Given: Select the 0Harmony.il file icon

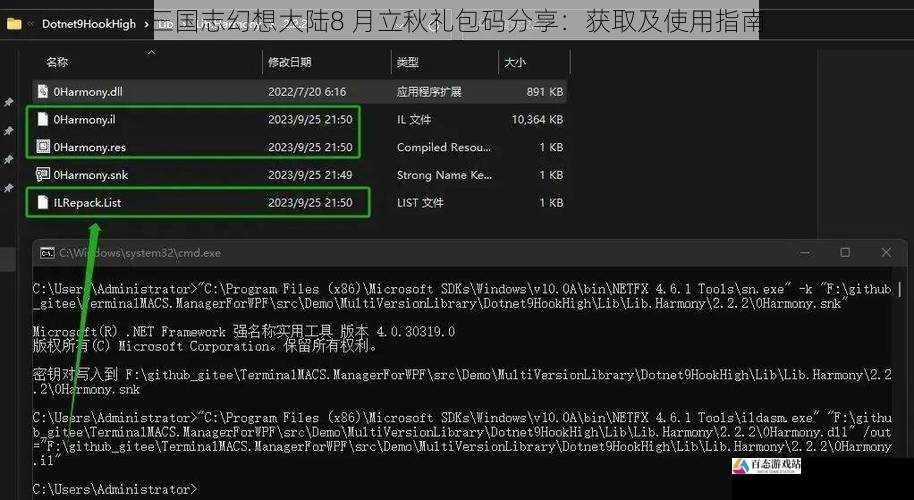Looking at the screenshot, I should [43, 119].
